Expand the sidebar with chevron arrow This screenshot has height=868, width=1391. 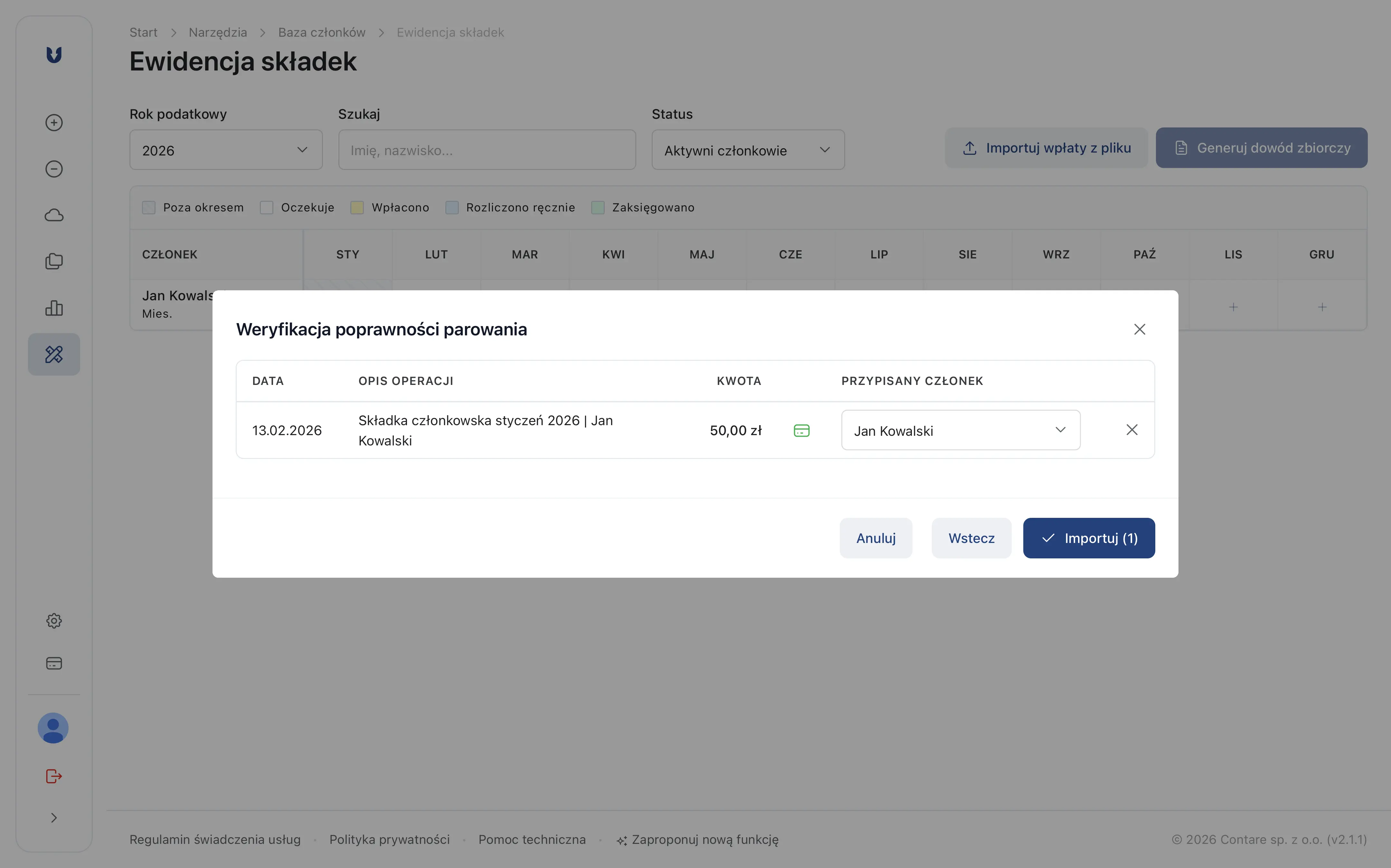click(x=54, y=817)
